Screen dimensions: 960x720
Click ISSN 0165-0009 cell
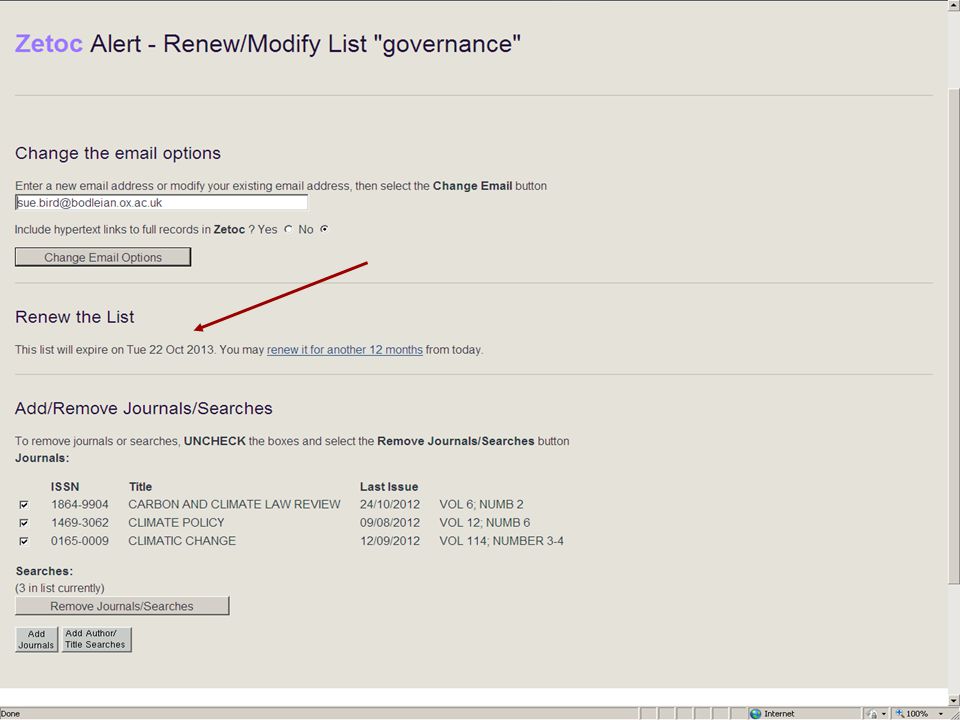pyautogui.click(x=80, y=541)
